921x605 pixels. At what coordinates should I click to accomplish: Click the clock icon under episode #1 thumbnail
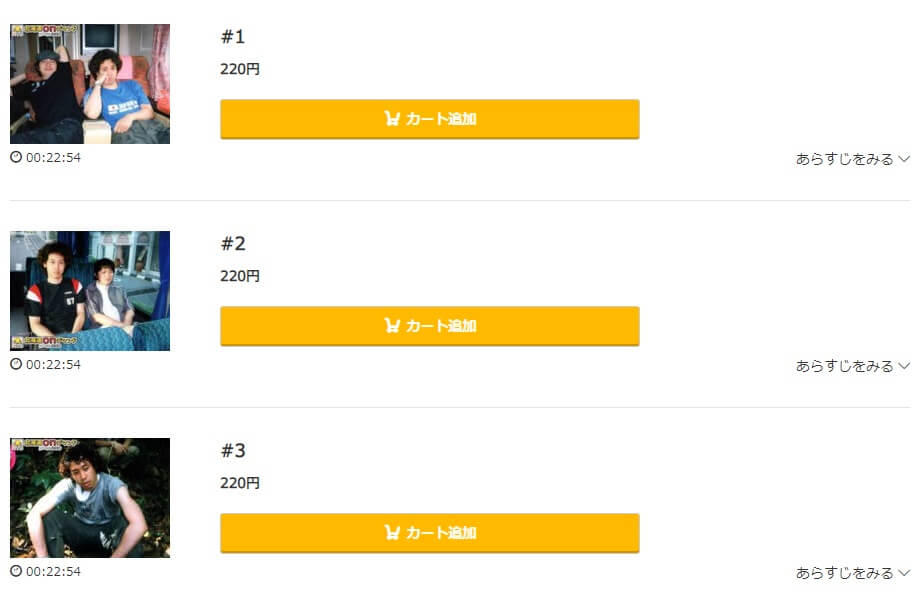point(16,157)
